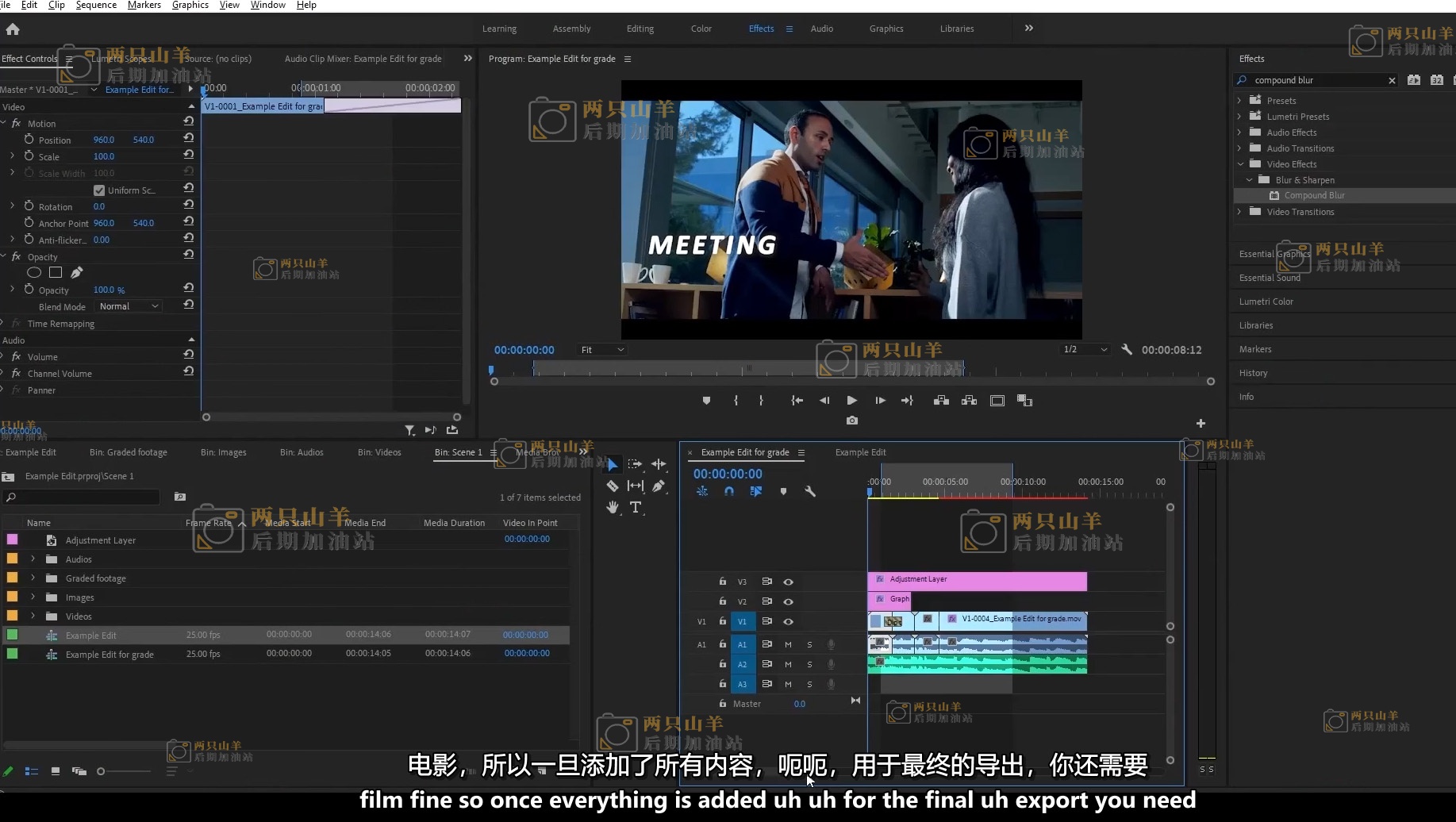Toggle snap magnet in timeline
This screenshot has height=822, width=1456.
(728, 492)
